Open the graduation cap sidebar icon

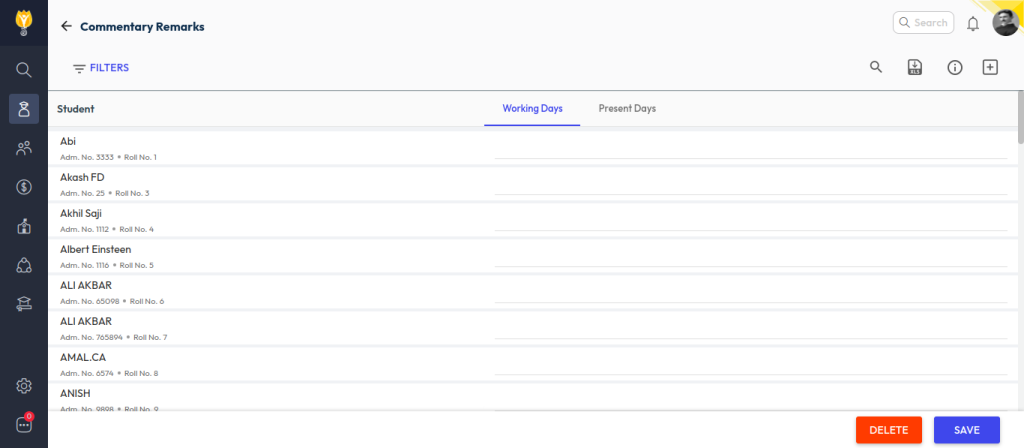pos(24,303)
